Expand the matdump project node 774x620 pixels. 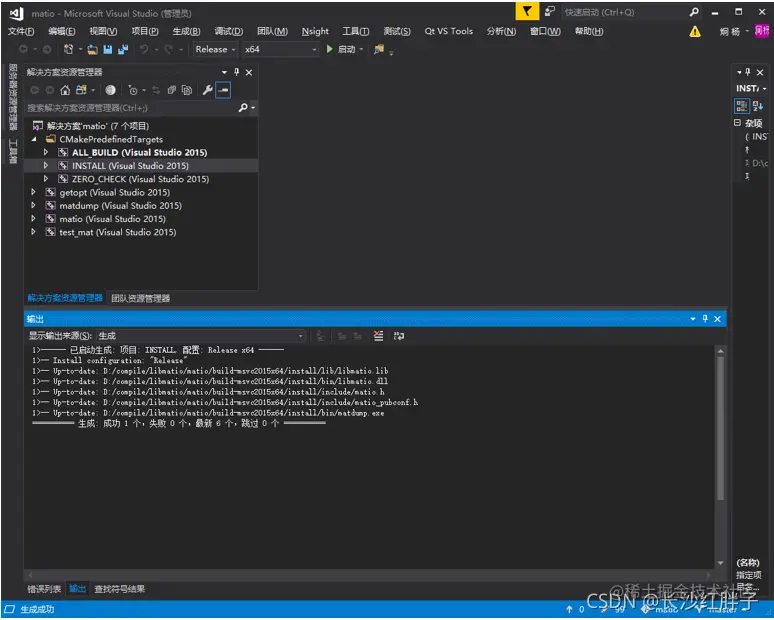click(x=33, y=205)
